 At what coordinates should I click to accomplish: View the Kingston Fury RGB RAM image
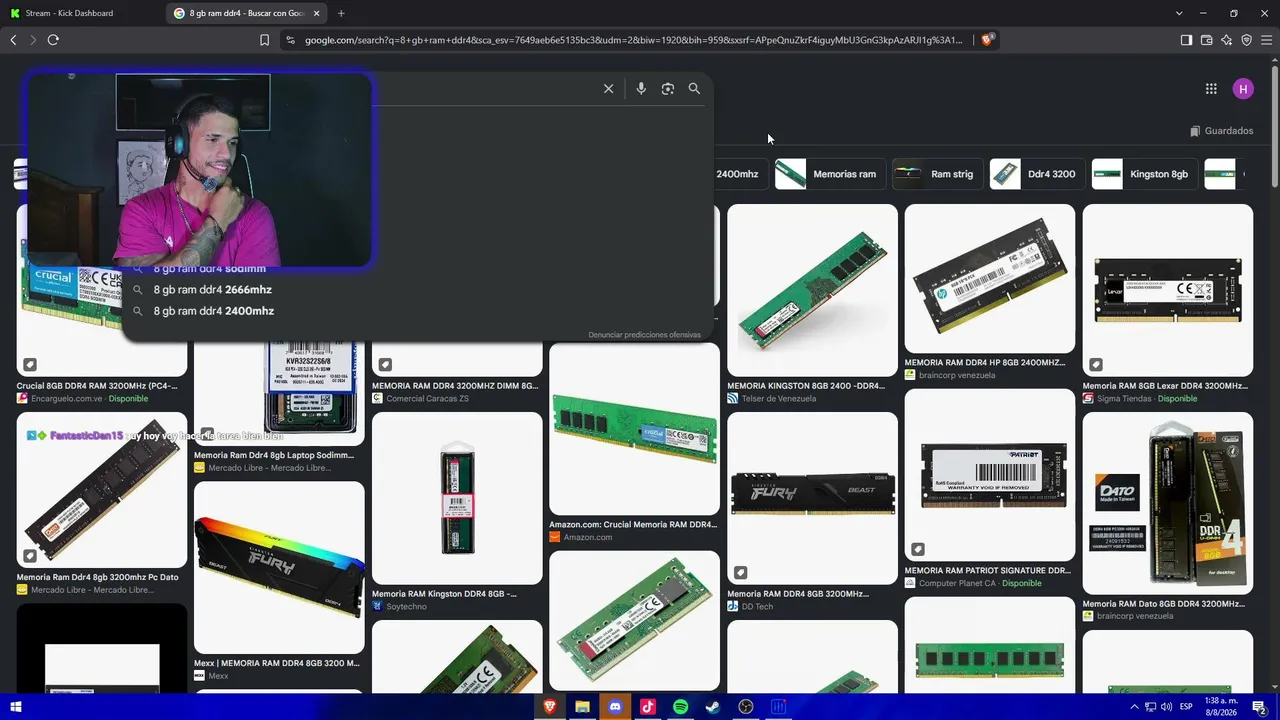[279, 568]
